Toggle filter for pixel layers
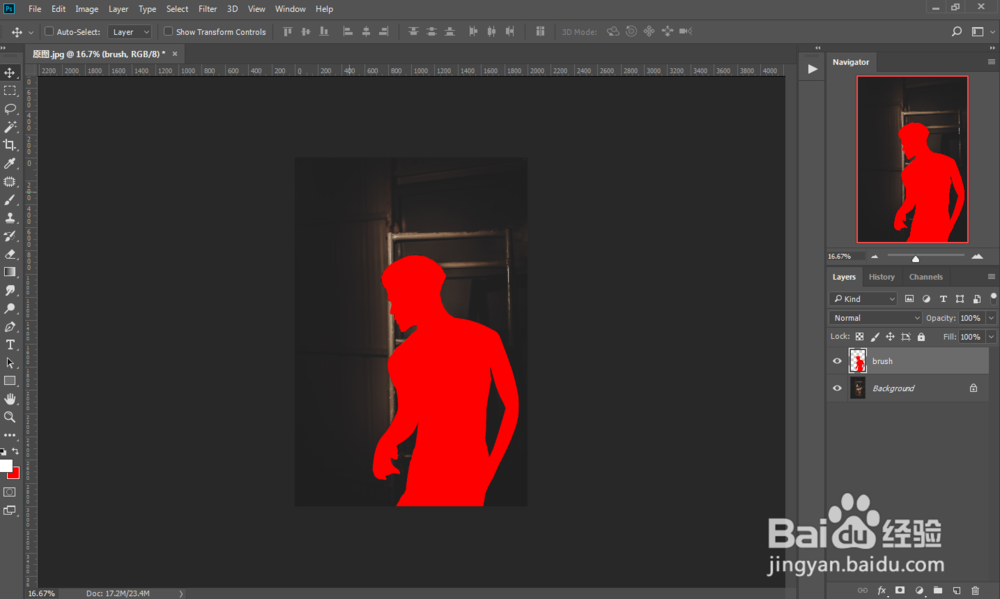 pyautogui.click(x=909, y=299)
